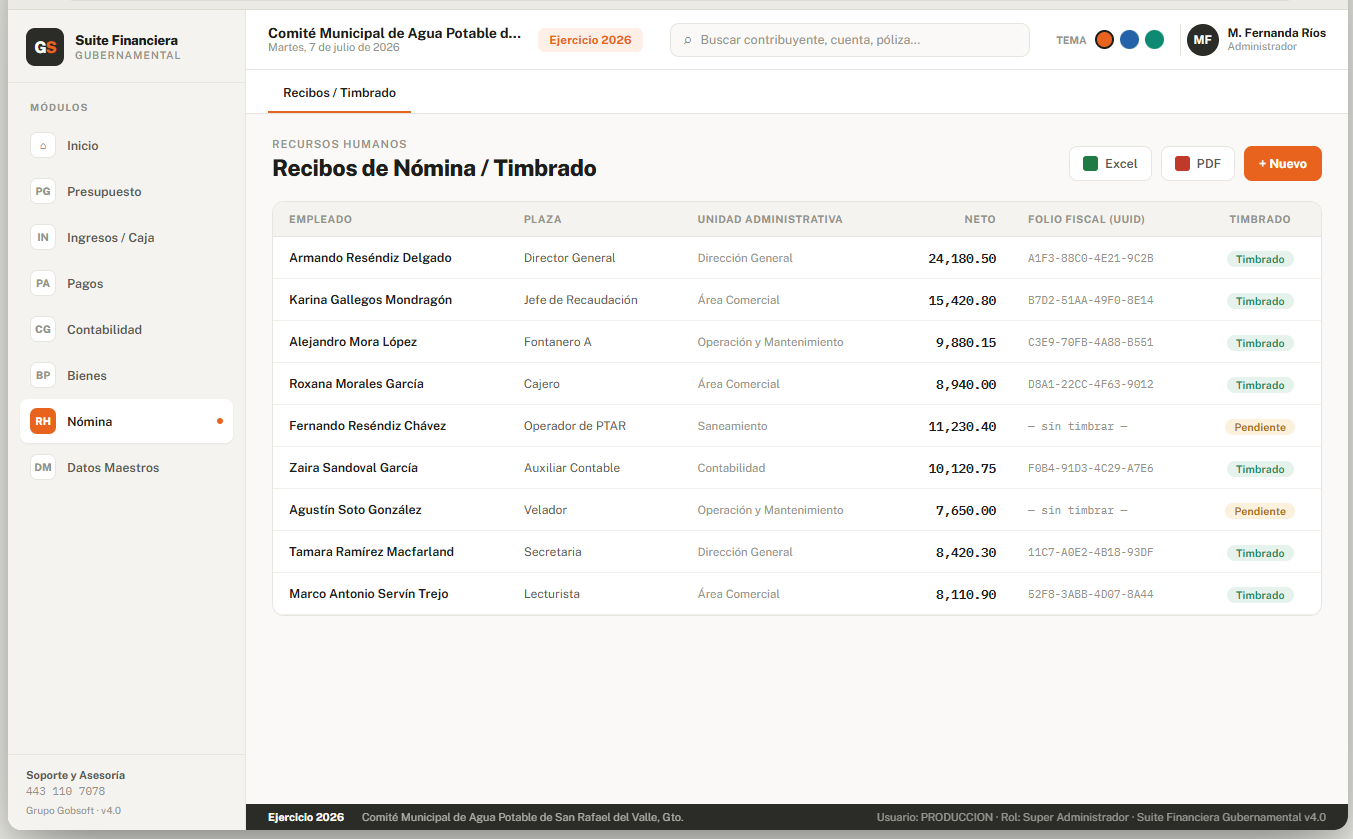This screenshot has height=839, width=1353.
Task: Click net amount 24,180.50
Action: pos(962,259)
